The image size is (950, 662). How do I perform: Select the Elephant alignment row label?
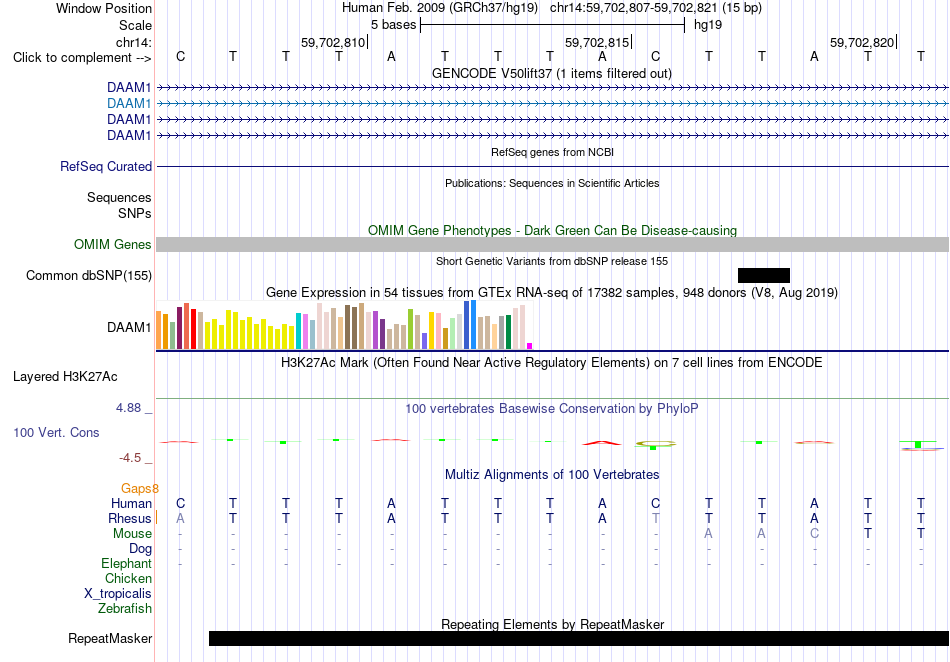coord(126,563)
